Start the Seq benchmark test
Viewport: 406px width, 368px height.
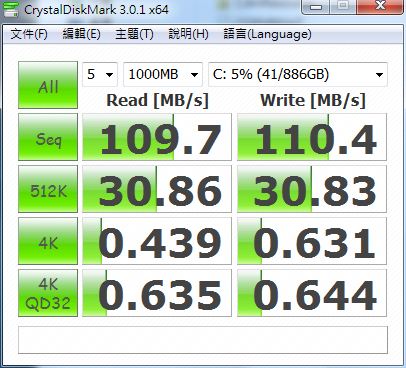[48, 137]
